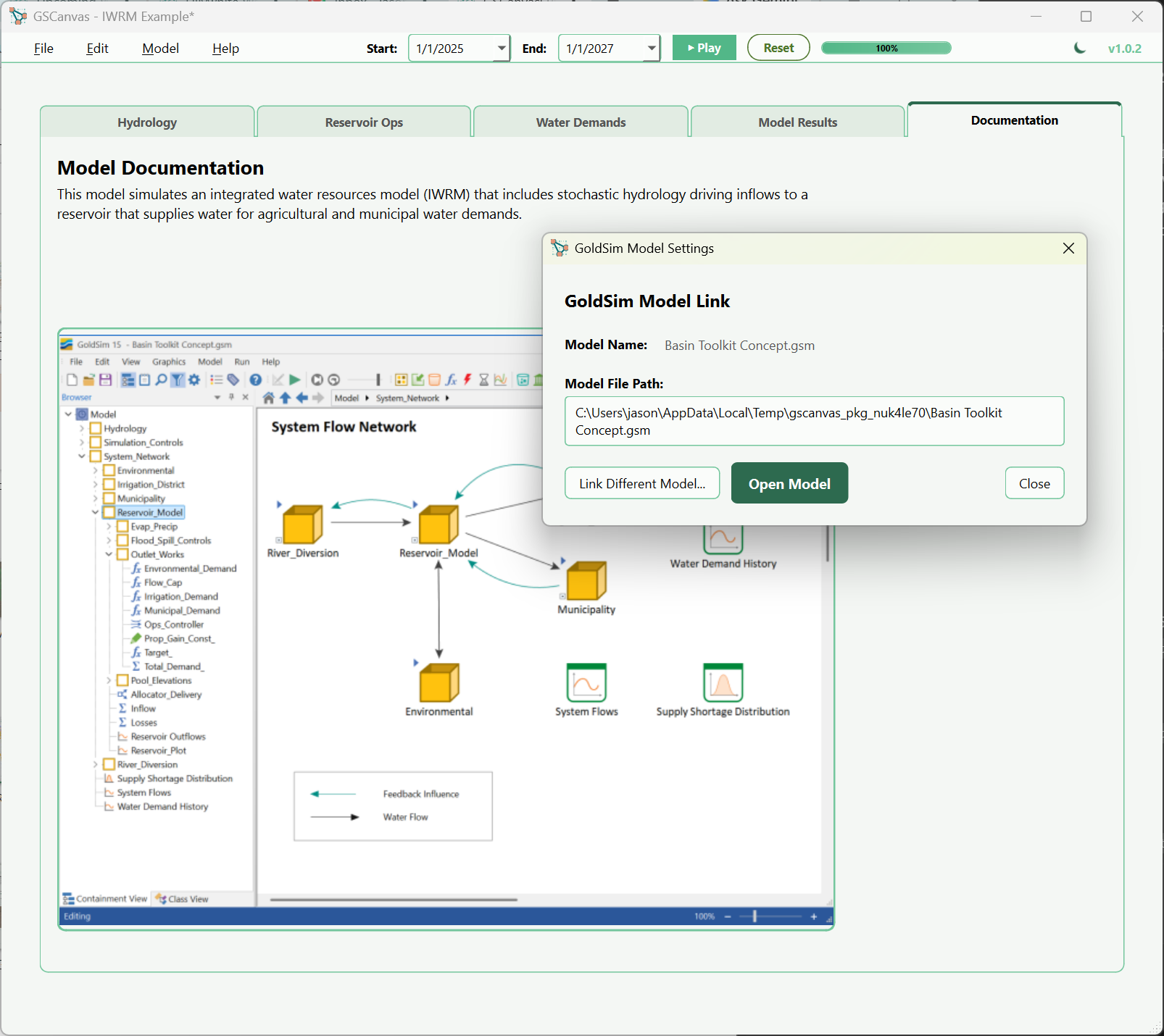
Task: Click the Class View tab in GoldSim browser
Action: click(x=182, y=899)
